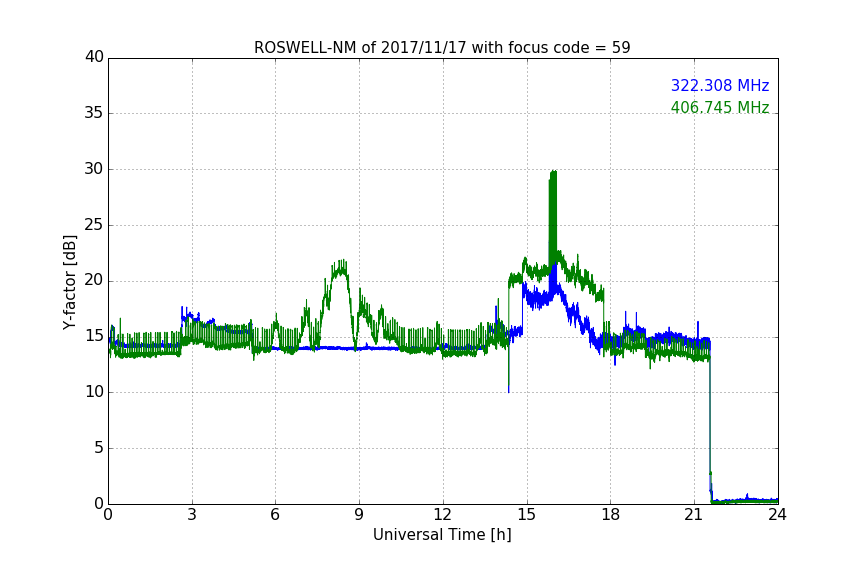This screenshot has height=576, width=864.
Task: Click the x-axis tick label '24'
Action: pyautogui.click(x=777, y=515)
